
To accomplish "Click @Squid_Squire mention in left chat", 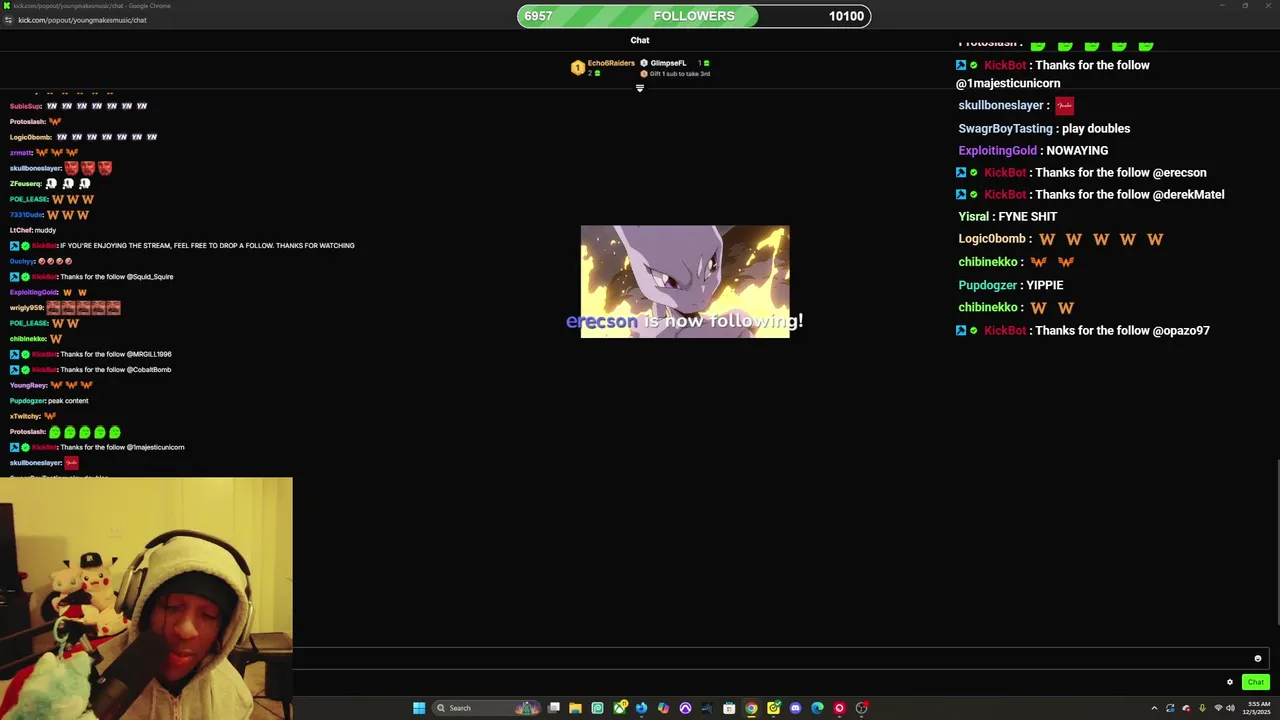I will 149,277.
